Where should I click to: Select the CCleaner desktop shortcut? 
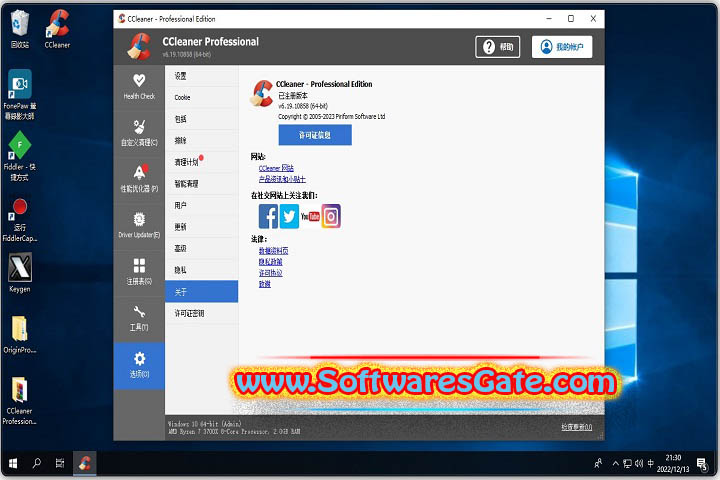(x=57, y=29)
